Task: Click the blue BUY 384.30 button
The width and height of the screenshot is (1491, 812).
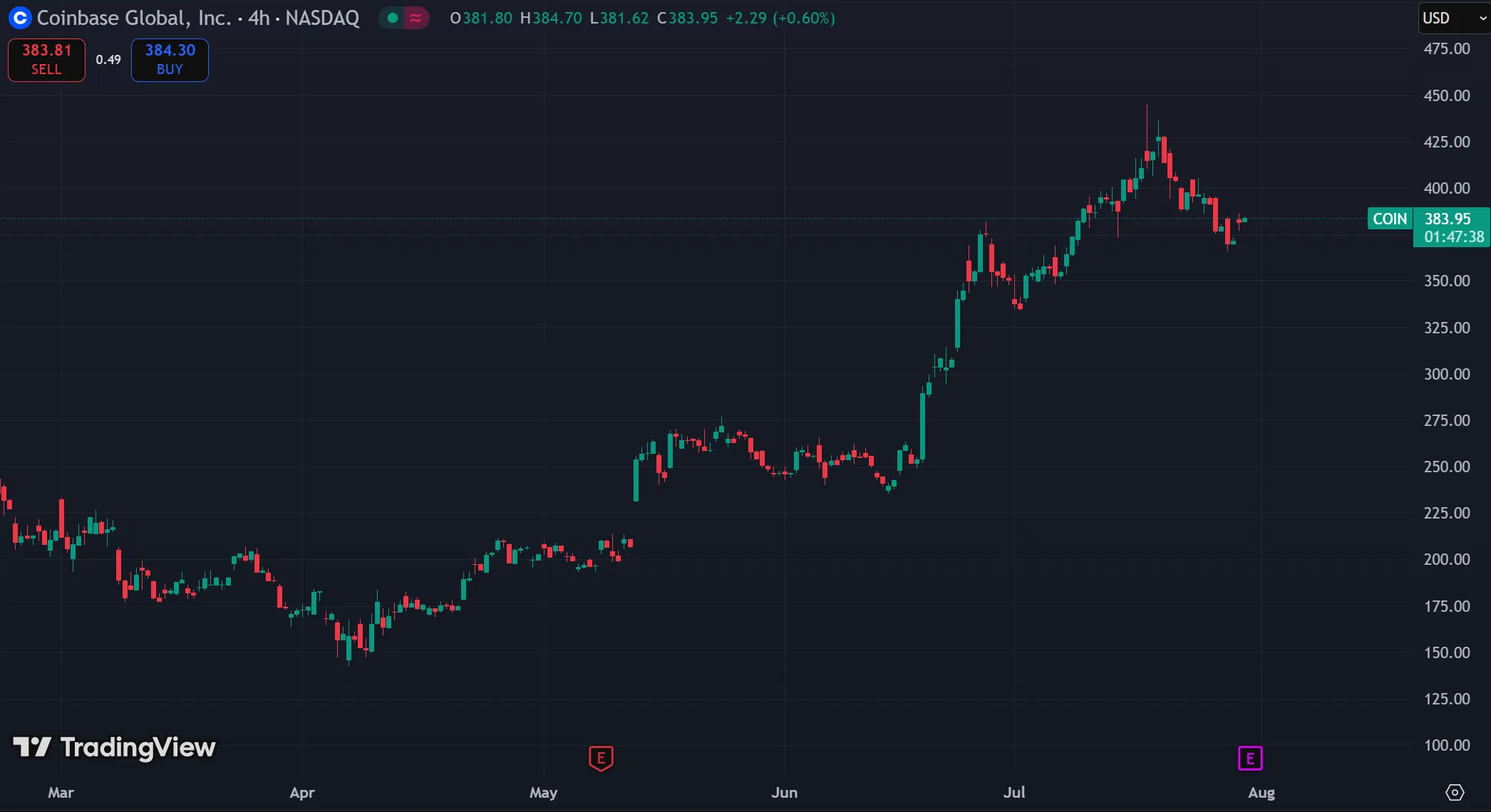Action: click(170, 60)
